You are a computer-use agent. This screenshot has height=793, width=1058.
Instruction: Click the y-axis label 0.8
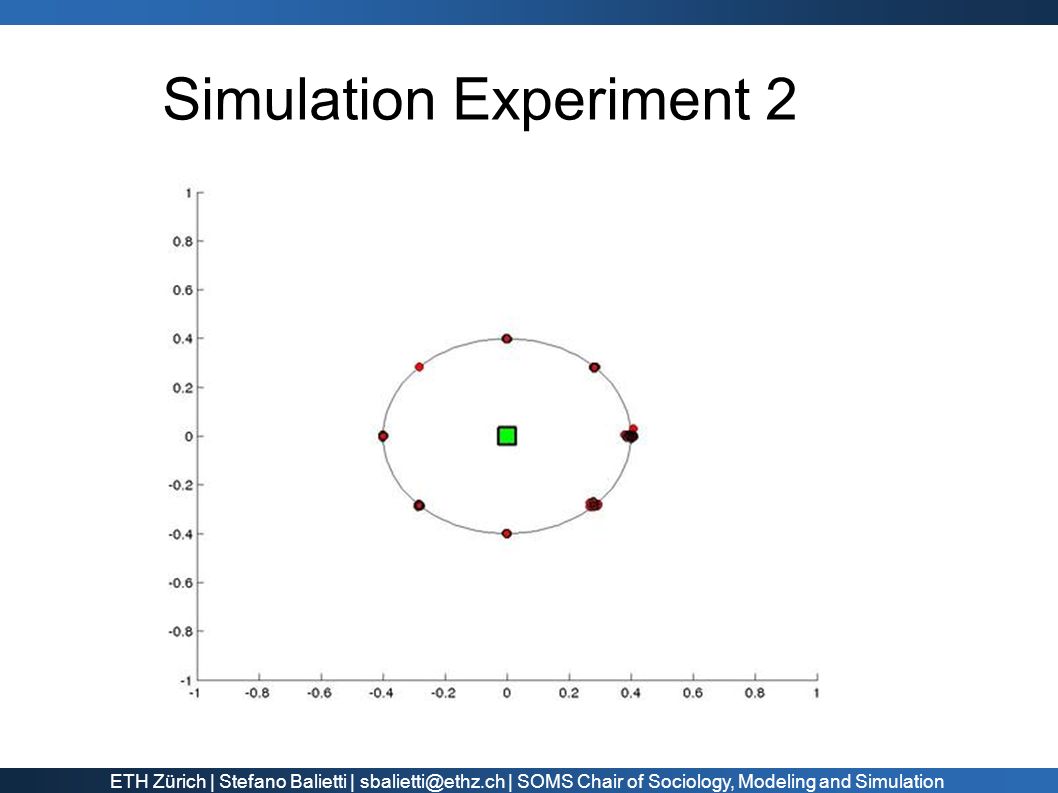(x=182, y=242)
